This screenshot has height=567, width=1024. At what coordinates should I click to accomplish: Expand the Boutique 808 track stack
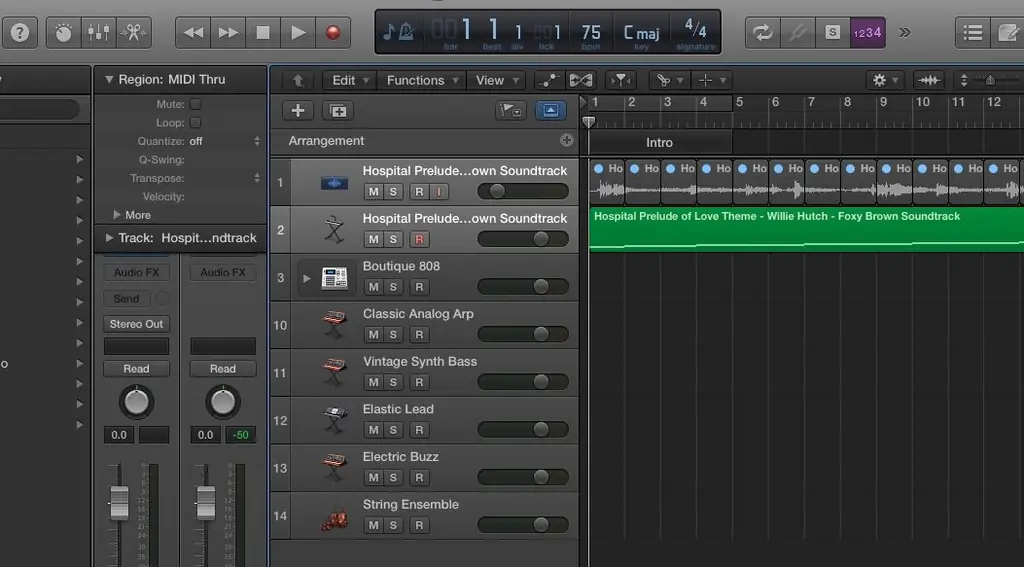click(306, 278)
